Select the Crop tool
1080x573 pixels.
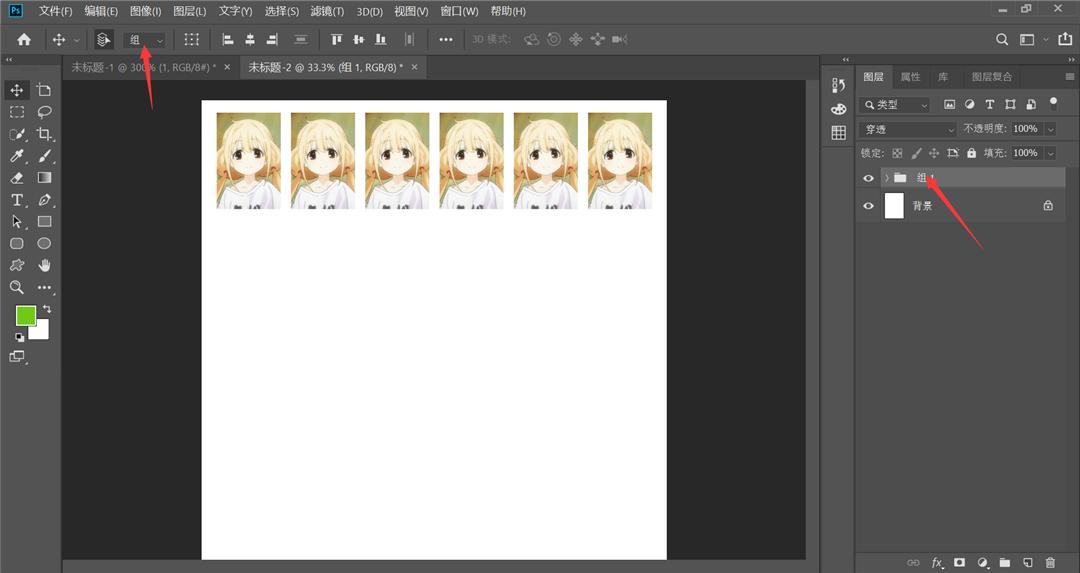pos(44,134)
